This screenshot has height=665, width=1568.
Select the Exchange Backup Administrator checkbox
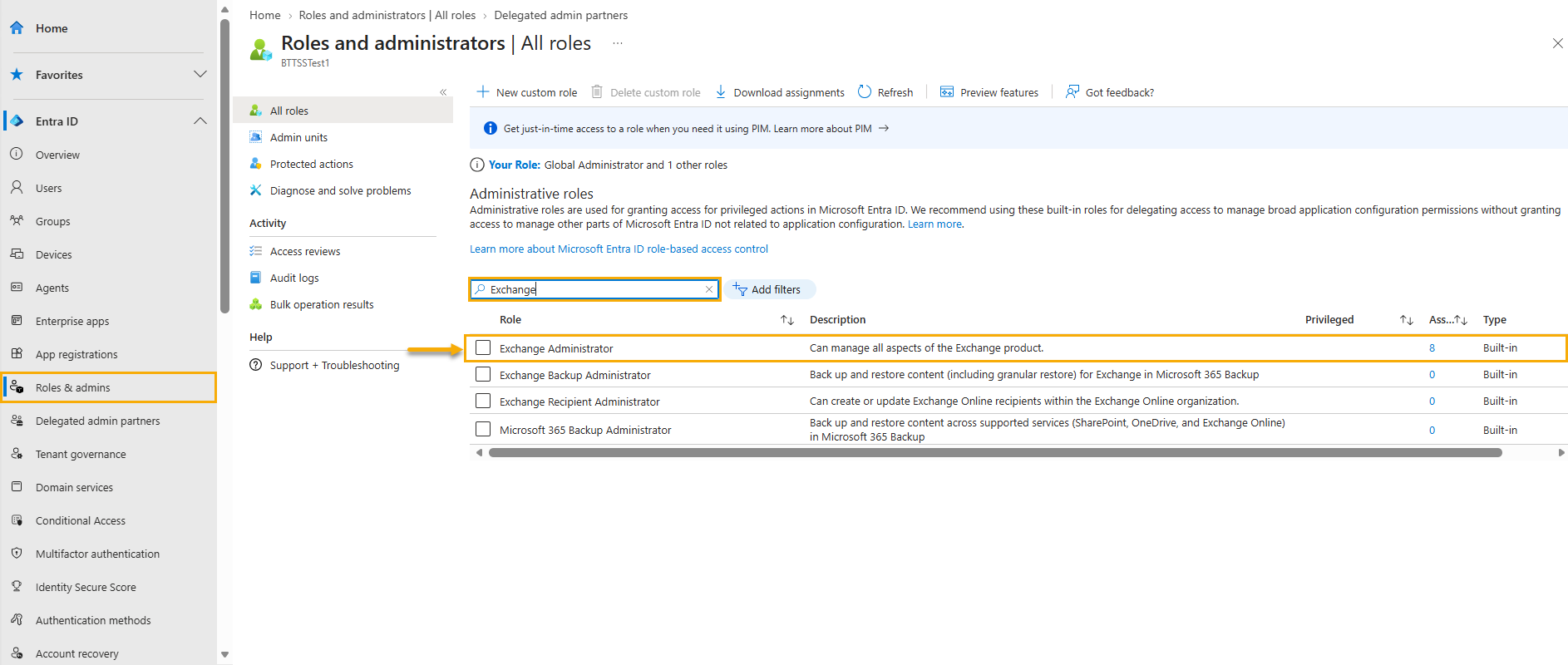tap(483, 374)
